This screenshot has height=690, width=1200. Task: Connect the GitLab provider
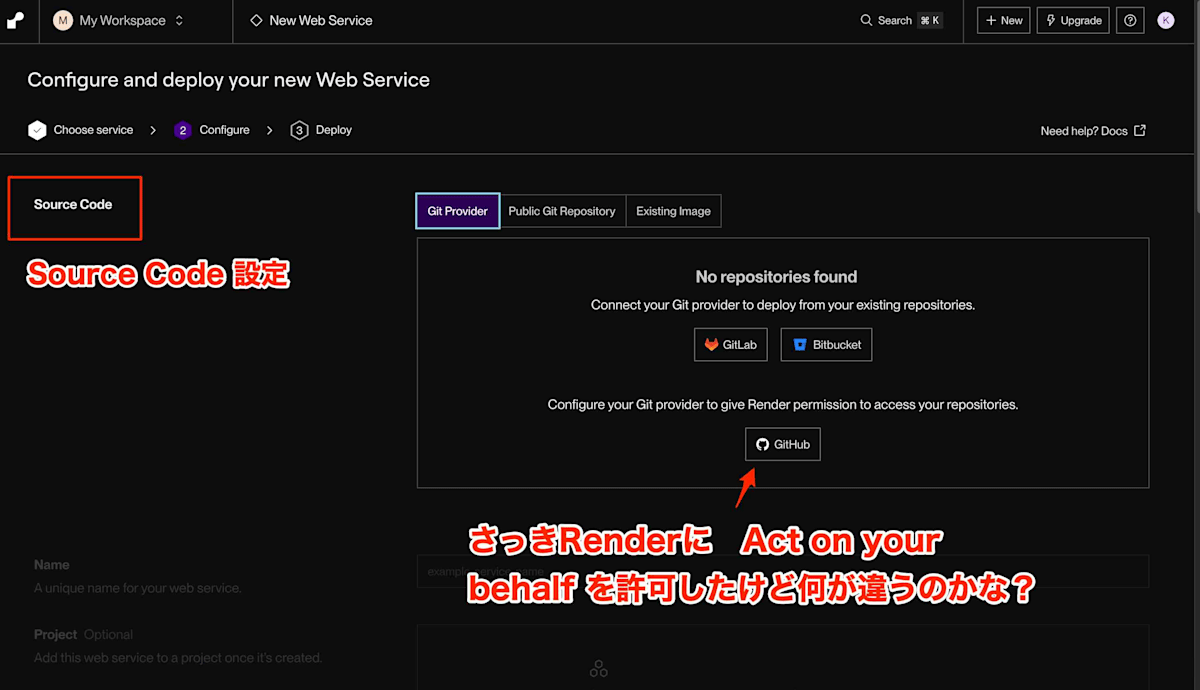[730, 344]
